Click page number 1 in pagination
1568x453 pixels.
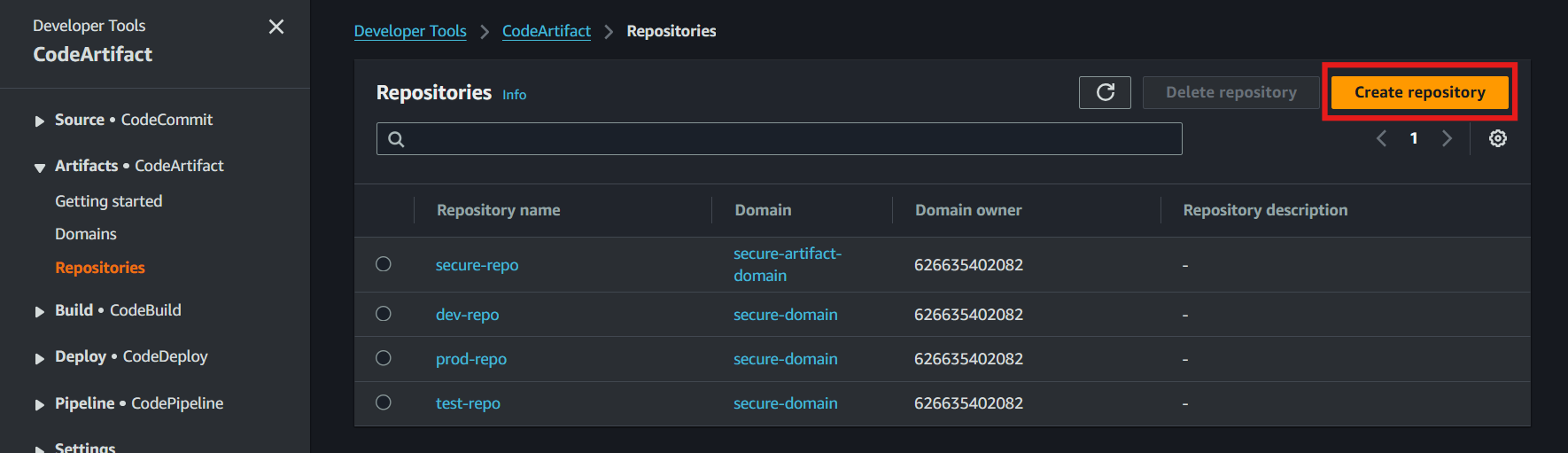(x=1414, y=138)
